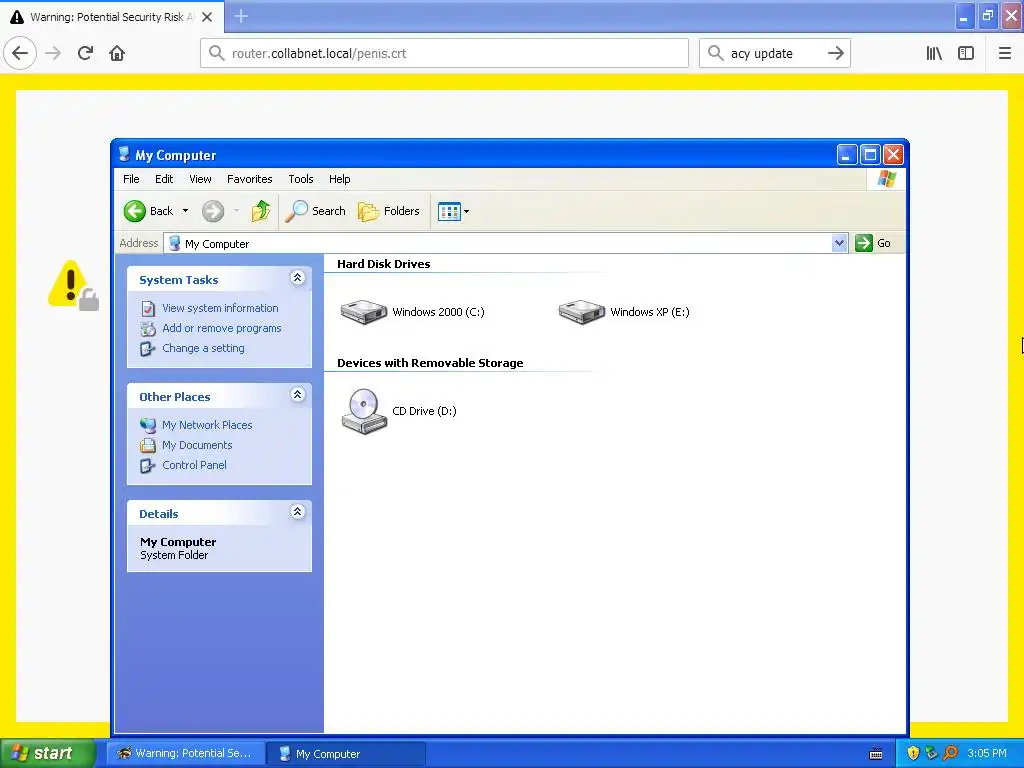This screenshot has height=768, width=1024.
Task: Click the security shield tray icon
Action: click(x=913, y=754)
